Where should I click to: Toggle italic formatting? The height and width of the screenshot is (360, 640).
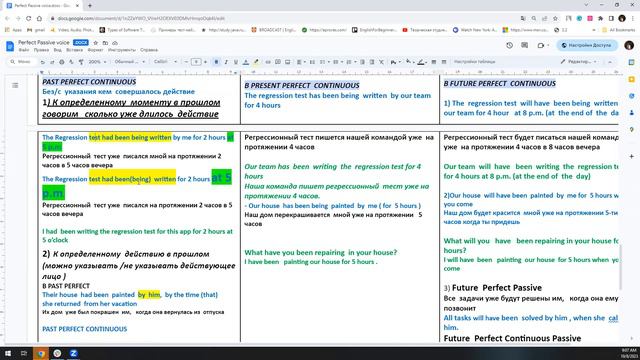coord(226,62)
